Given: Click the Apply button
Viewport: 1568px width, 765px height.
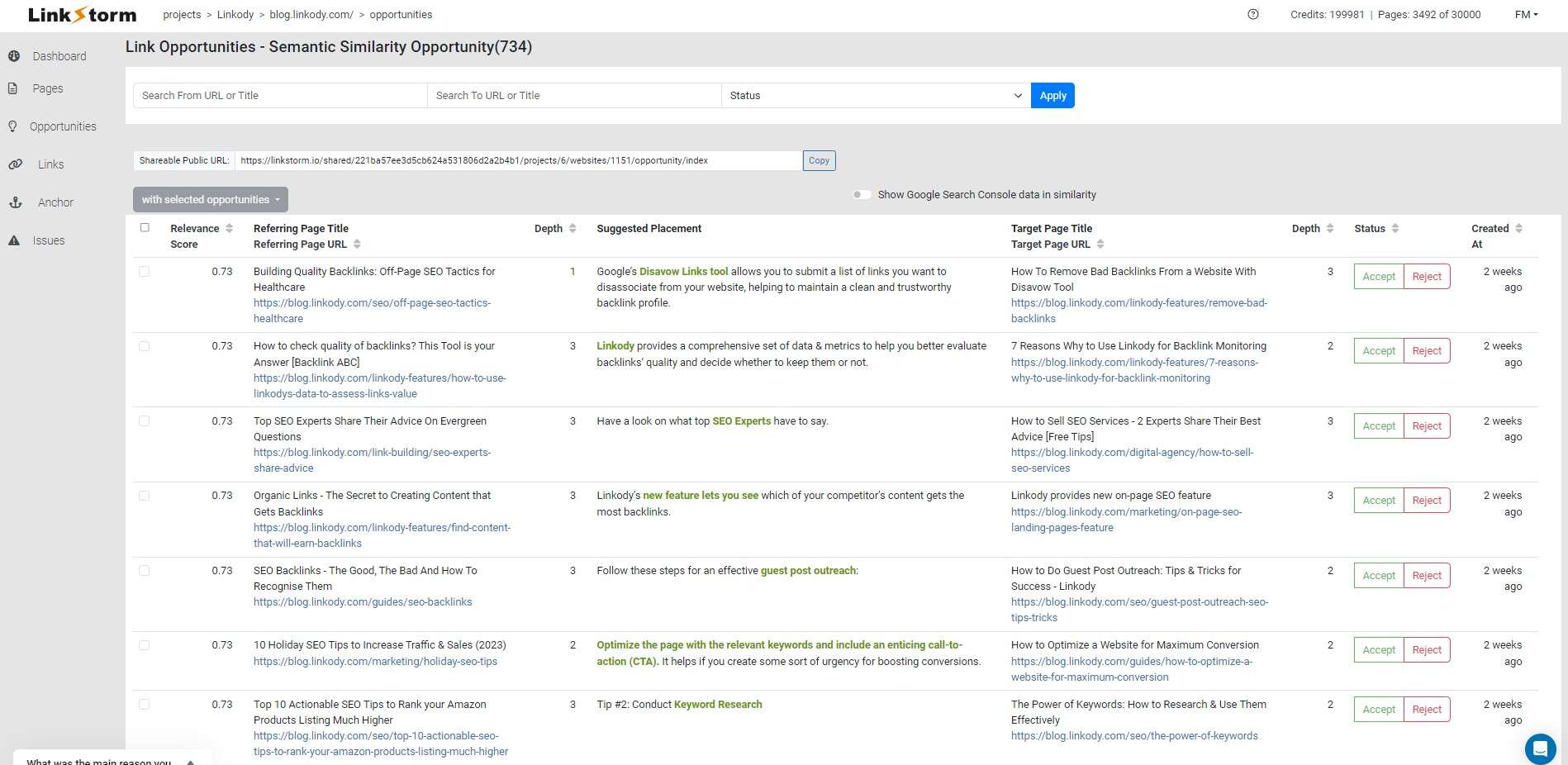Looking at the screenshot, I should [x=1052, y=95].
